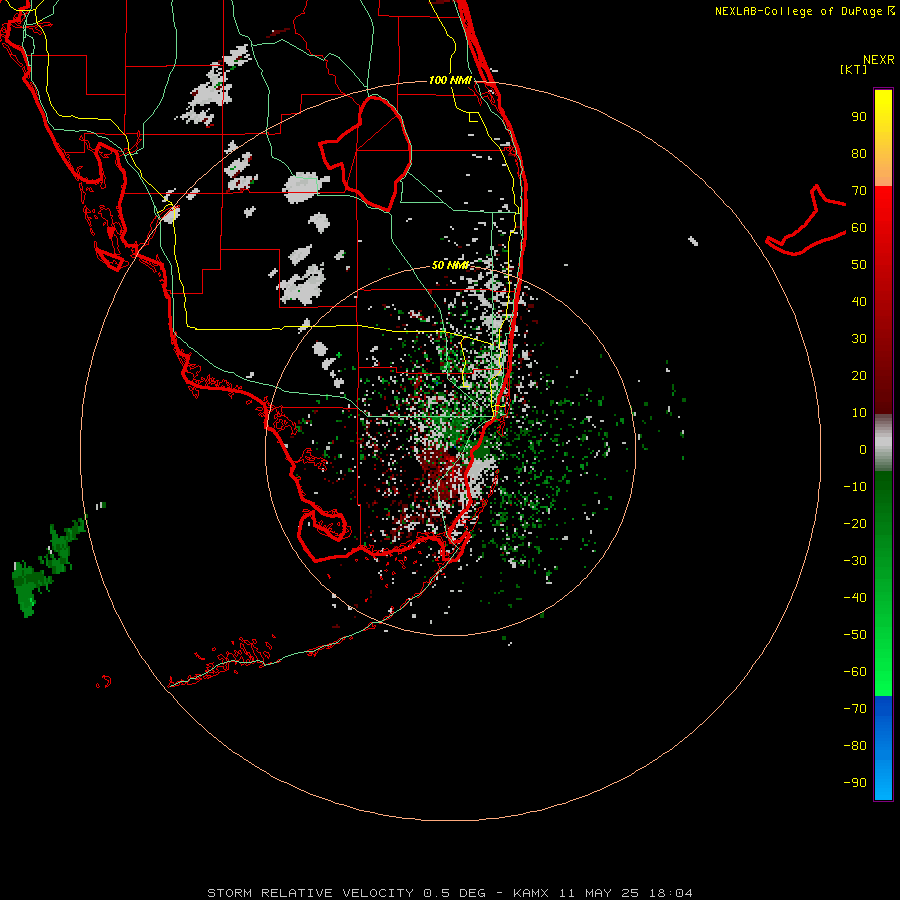The height and width of the screenshot is (900, 900).
Task: Select the positive 20 value on the velocity scale
Action: [x=859, y=375]
